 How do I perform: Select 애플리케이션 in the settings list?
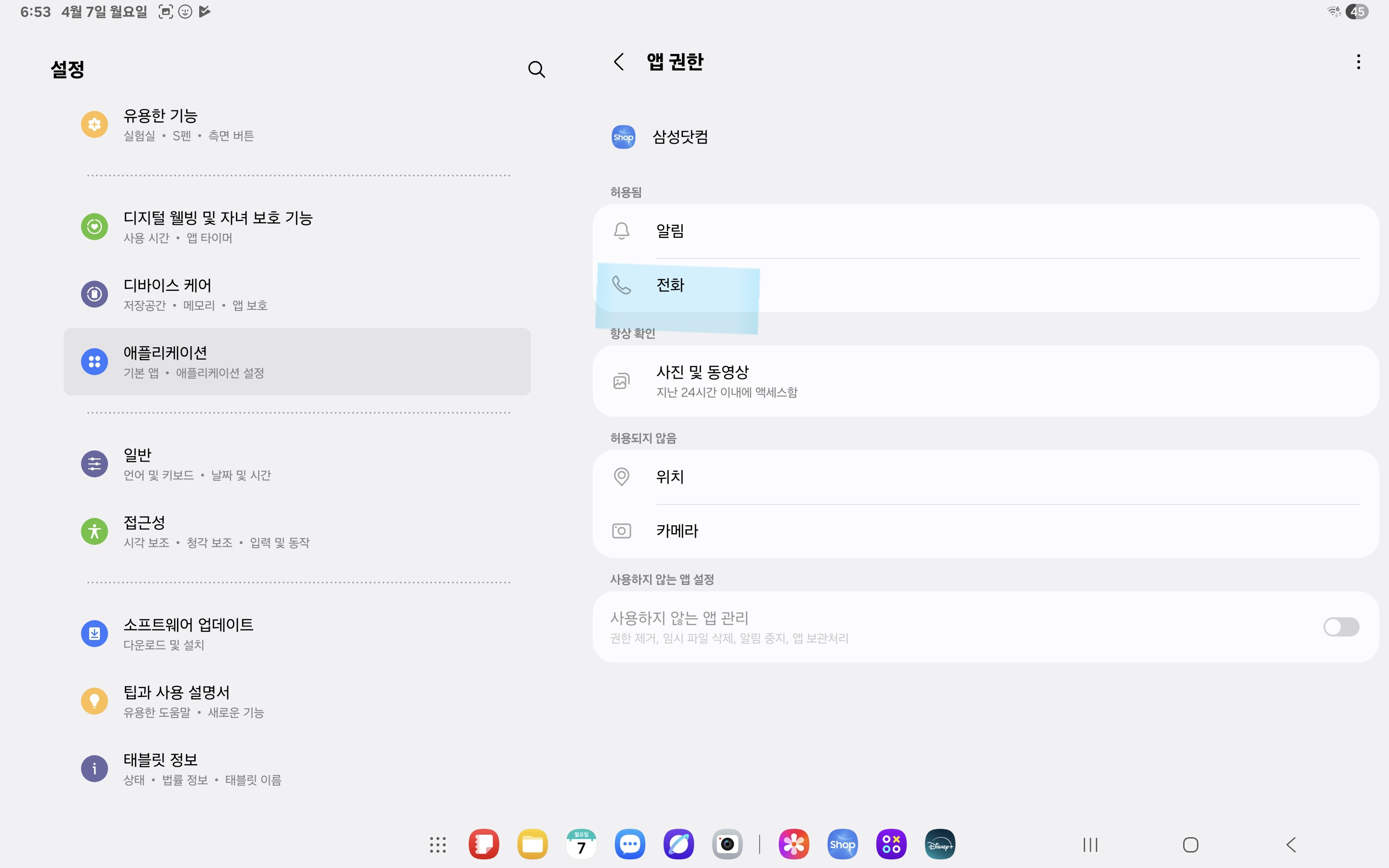coord(297,362)
